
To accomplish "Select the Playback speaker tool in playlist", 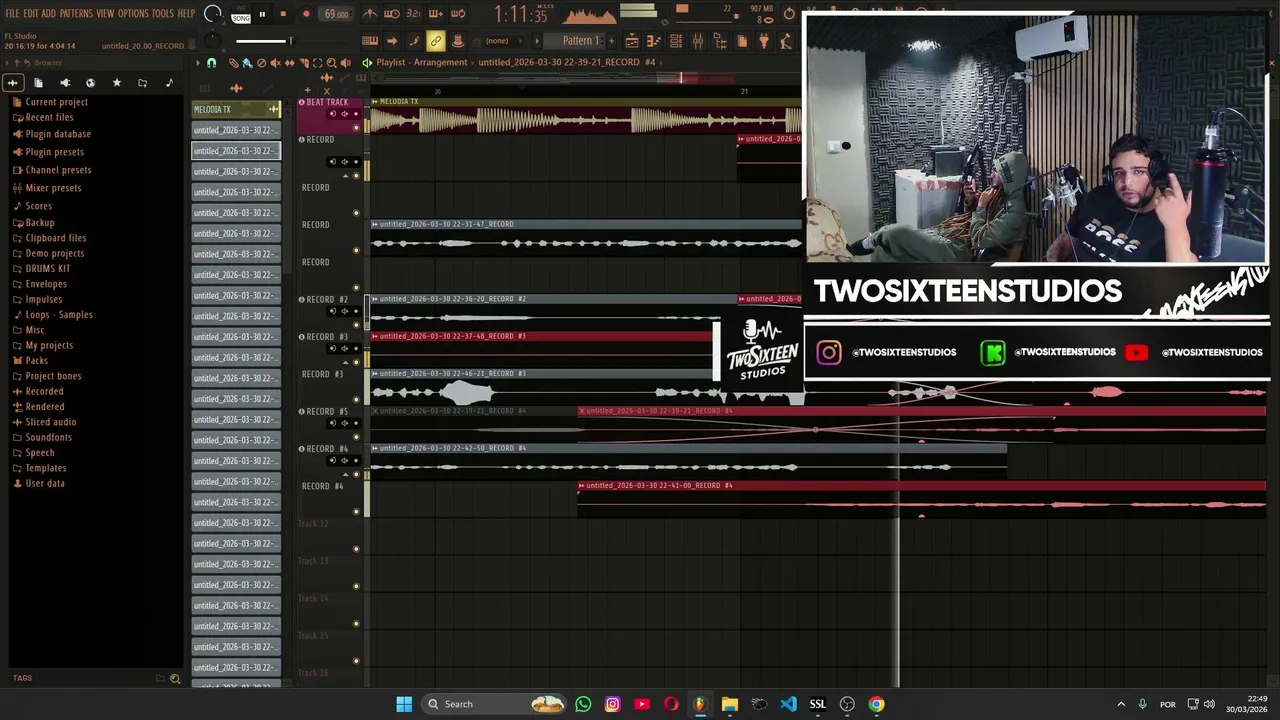I will click(345, 62).
